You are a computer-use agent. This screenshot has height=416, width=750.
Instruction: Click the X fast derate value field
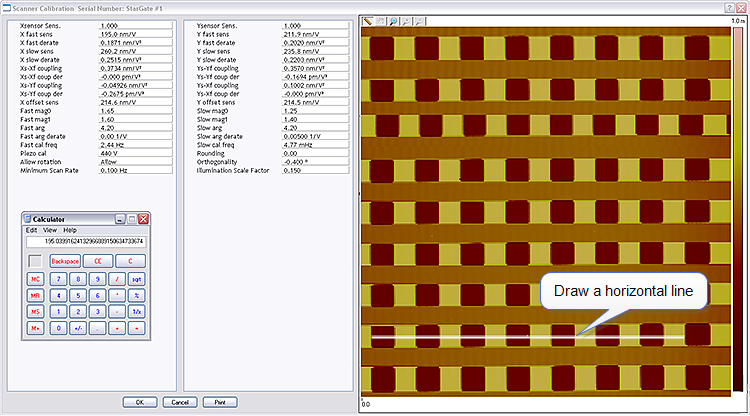click(136, 43)
